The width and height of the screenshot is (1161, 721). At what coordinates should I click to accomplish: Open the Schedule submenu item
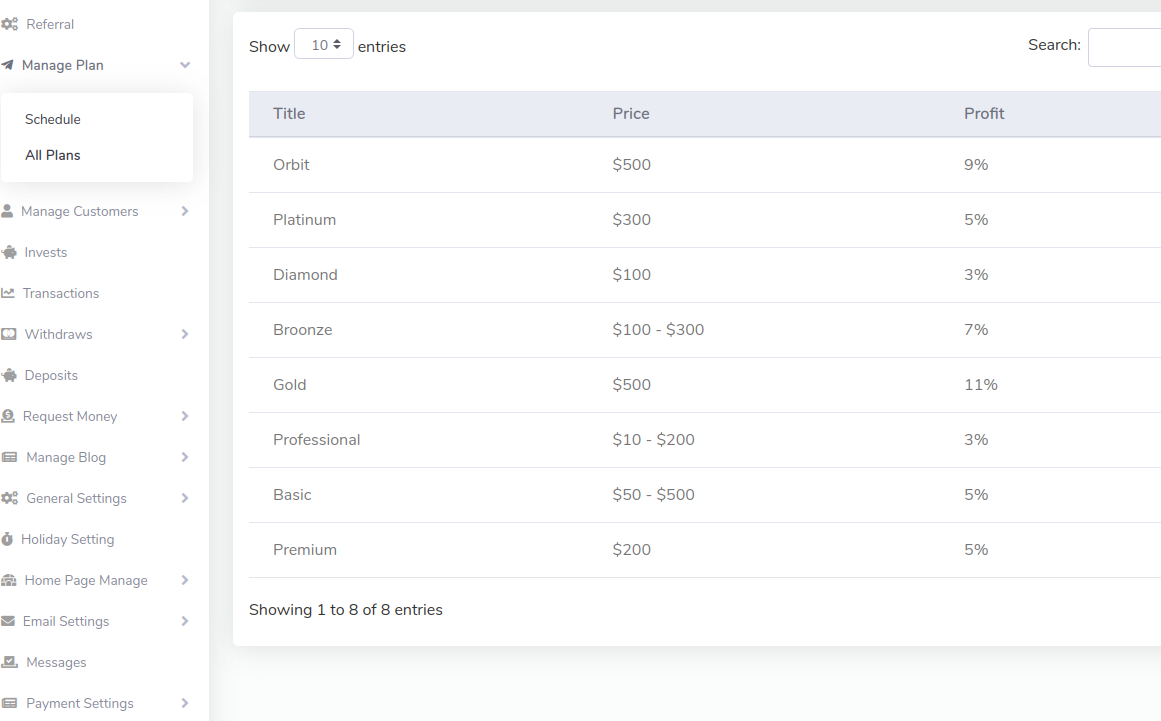coord(53,119)
